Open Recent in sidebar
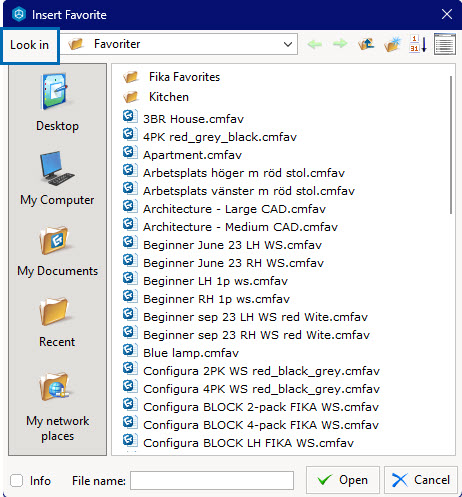462x497 pixels. pyautogui.click(x=57, y=322)
